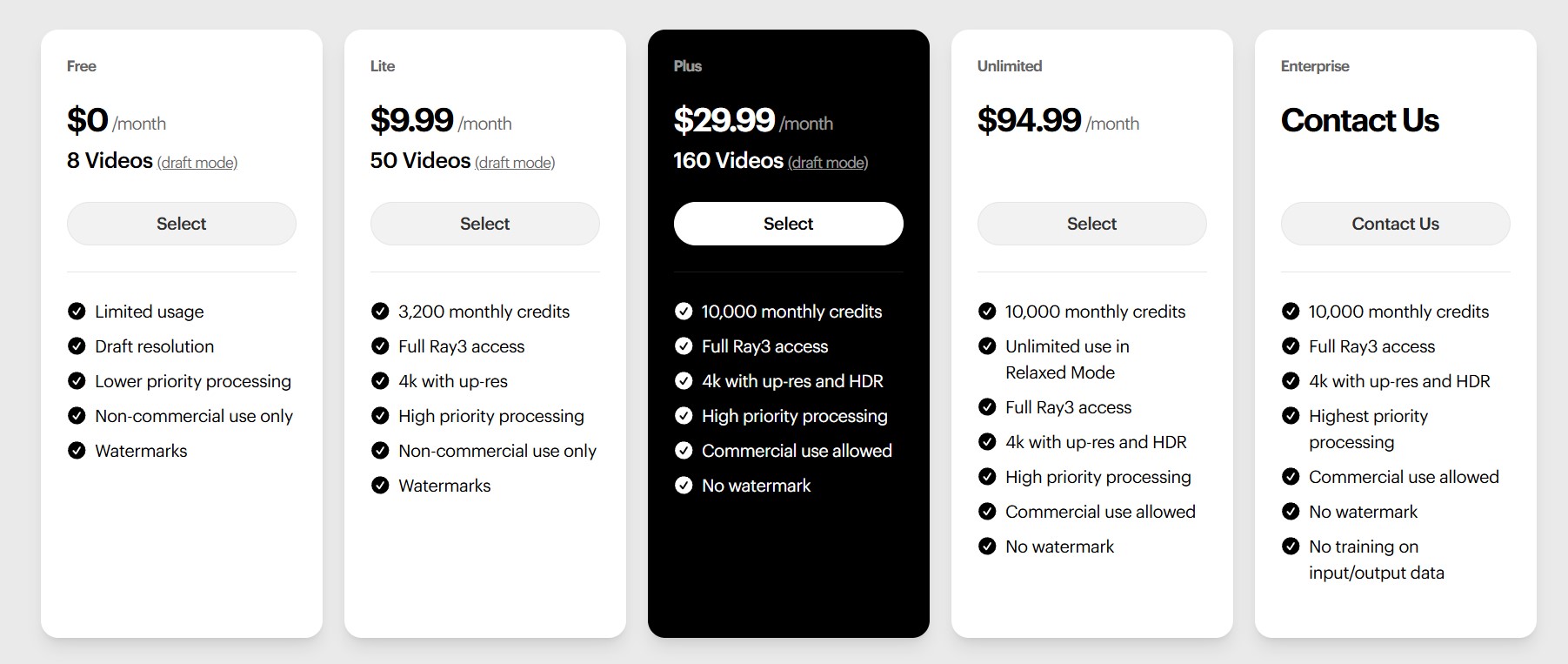
Task: Open draft mode link under 50 Videos
Action: [x=515, y=163]
